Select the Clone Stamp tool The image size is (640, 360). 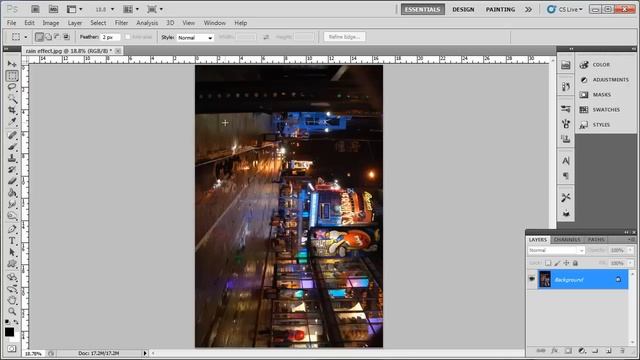(x=12, y=158)
